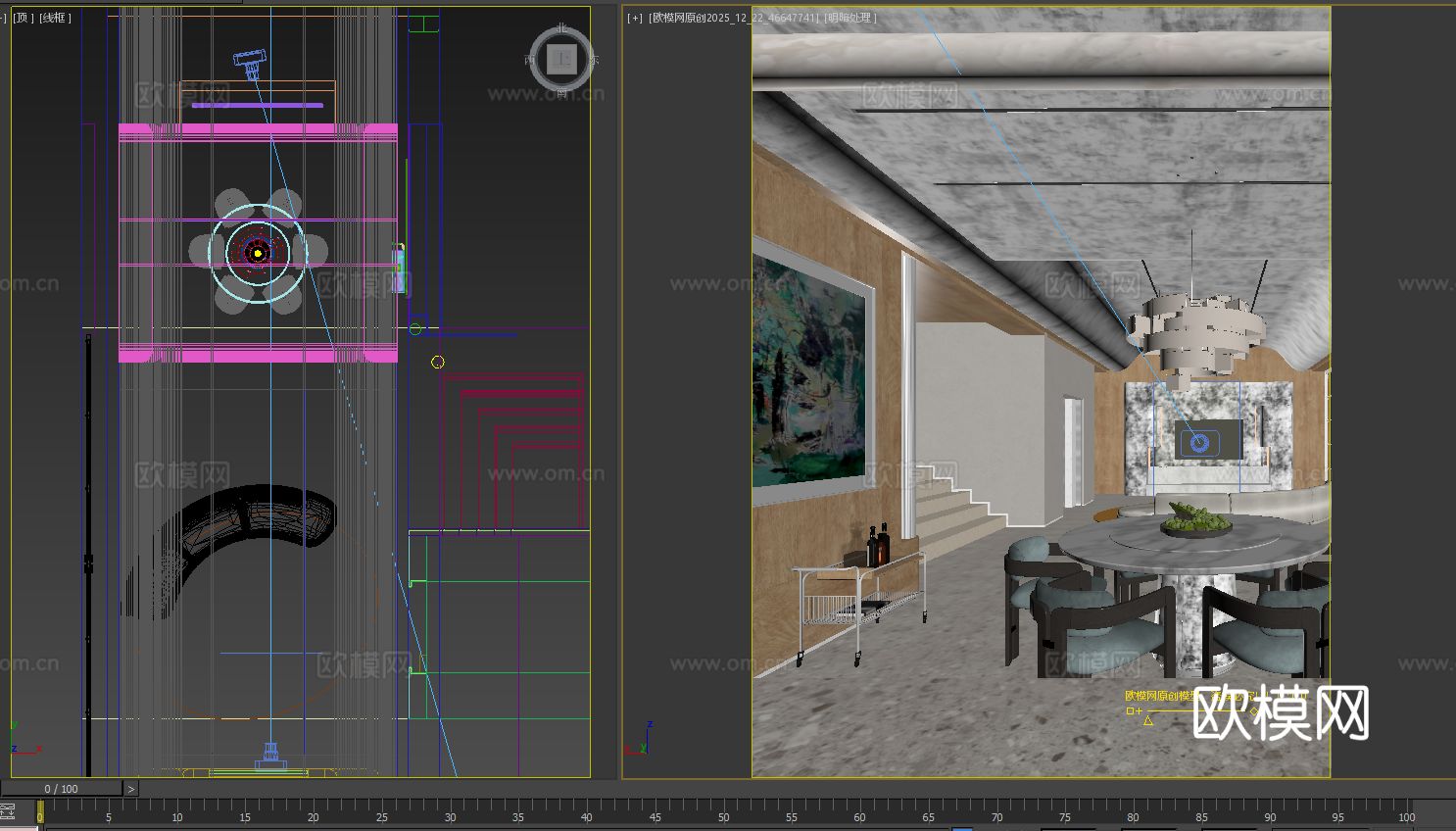Select the camera icon at top of plan view
Image resolution: width=1456 pixels, height=831 pixels.
[251, 60]
